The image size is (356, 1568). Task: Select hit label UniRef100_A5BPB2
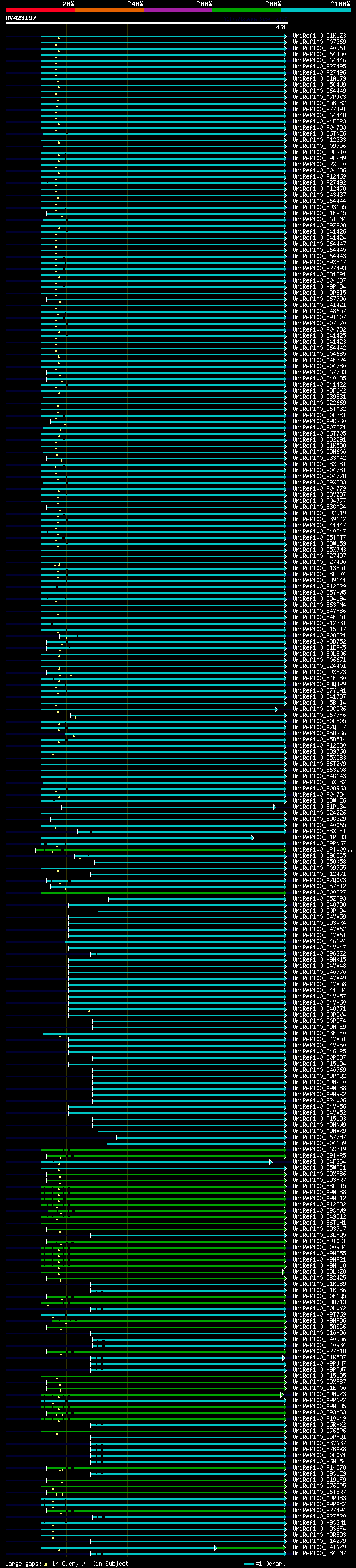[319, 103]
